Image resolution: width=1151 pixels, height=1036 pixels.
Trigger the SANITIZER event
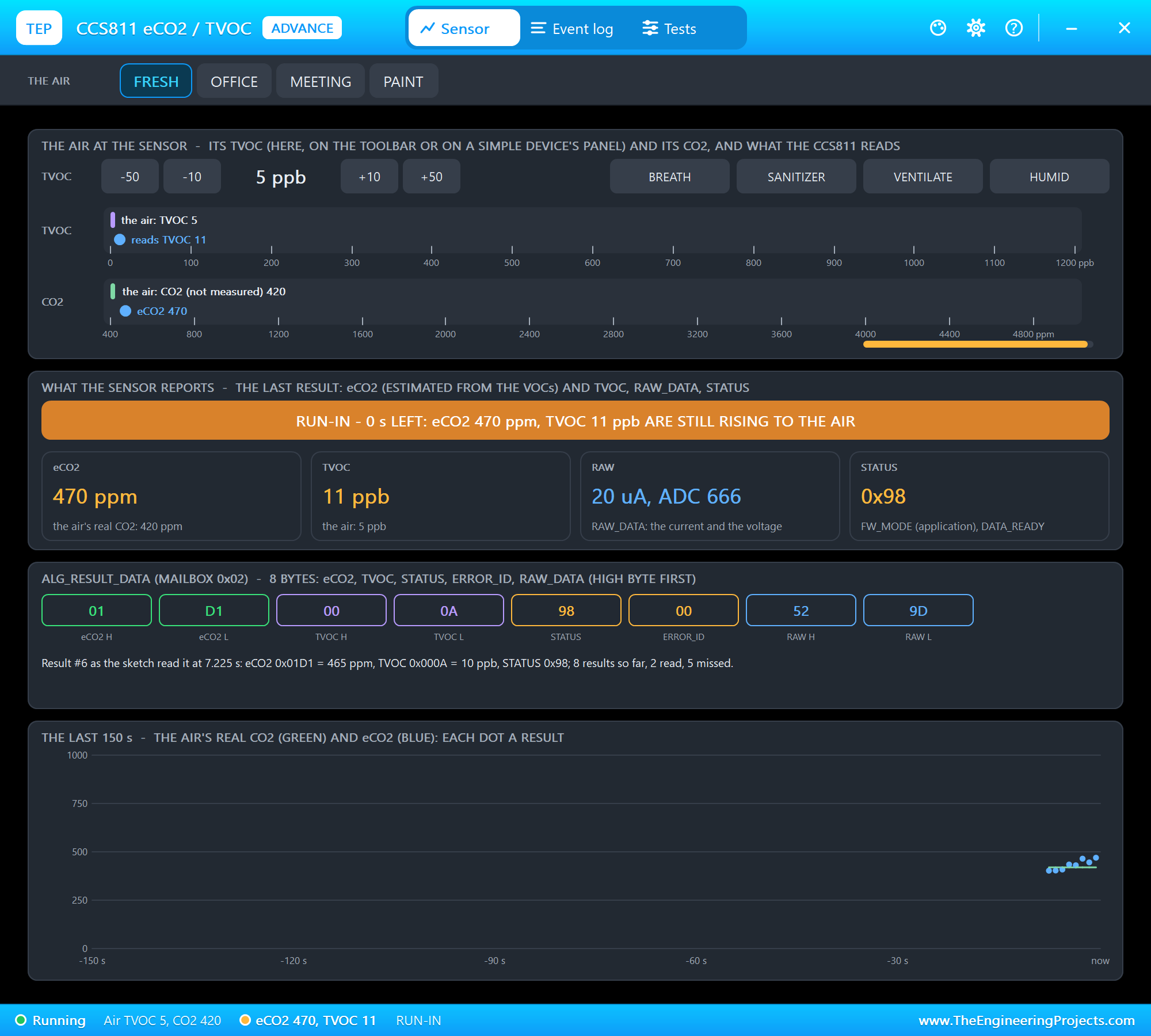[x=796, y=177]
